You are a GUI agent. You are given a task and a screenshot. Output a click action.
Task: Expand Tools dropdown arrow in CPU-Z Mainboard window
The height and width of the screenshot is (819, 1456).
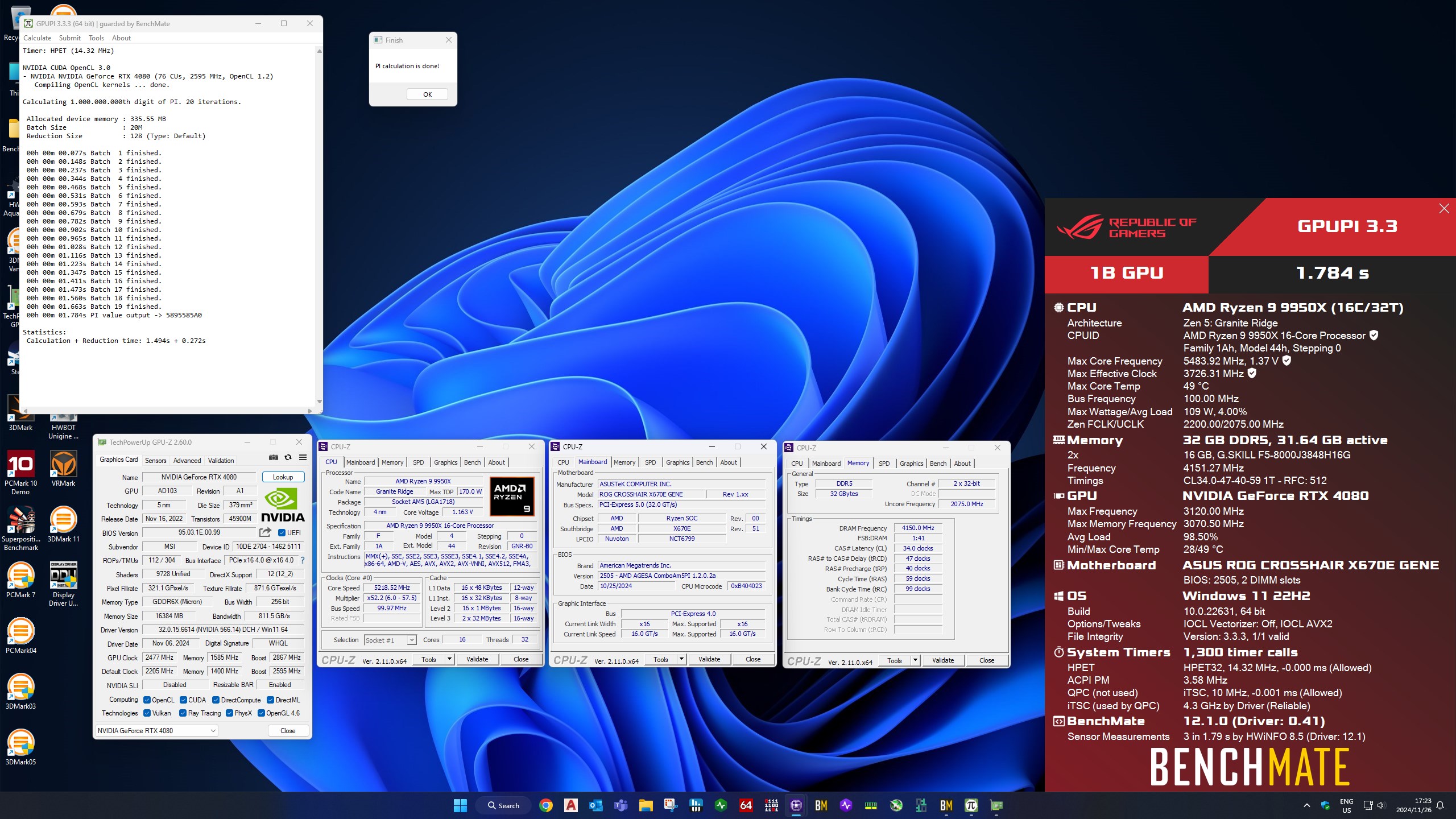tap(681, 659)
